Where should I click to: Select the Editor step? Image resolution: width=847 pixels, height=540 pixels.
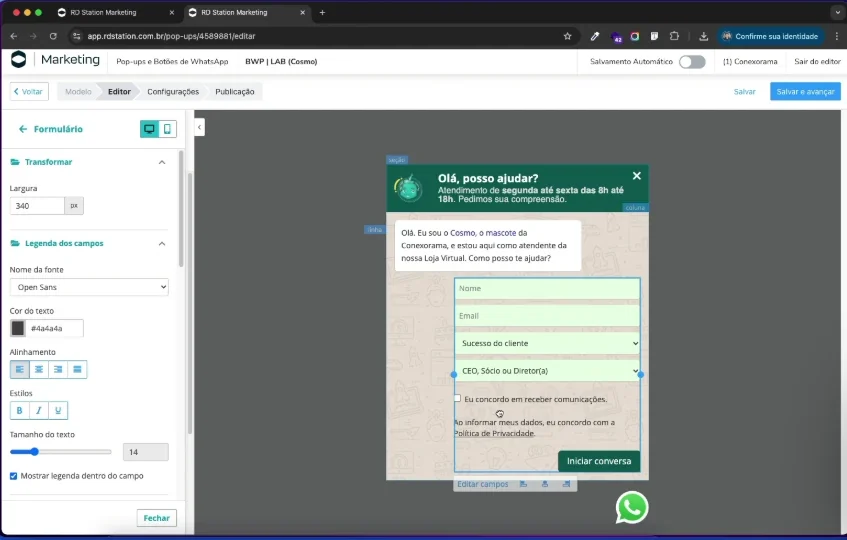click(x=119, y=92)
